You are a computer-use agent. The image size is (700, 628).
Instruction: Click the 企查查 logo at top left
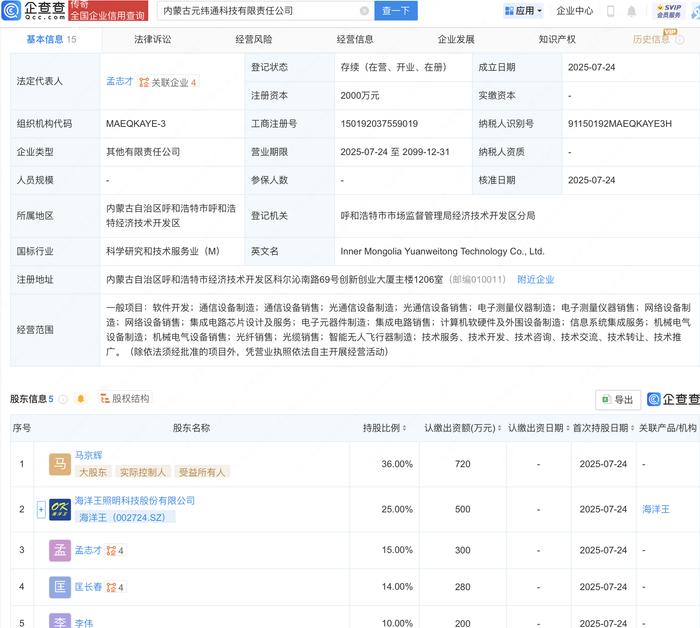(33, 10)
